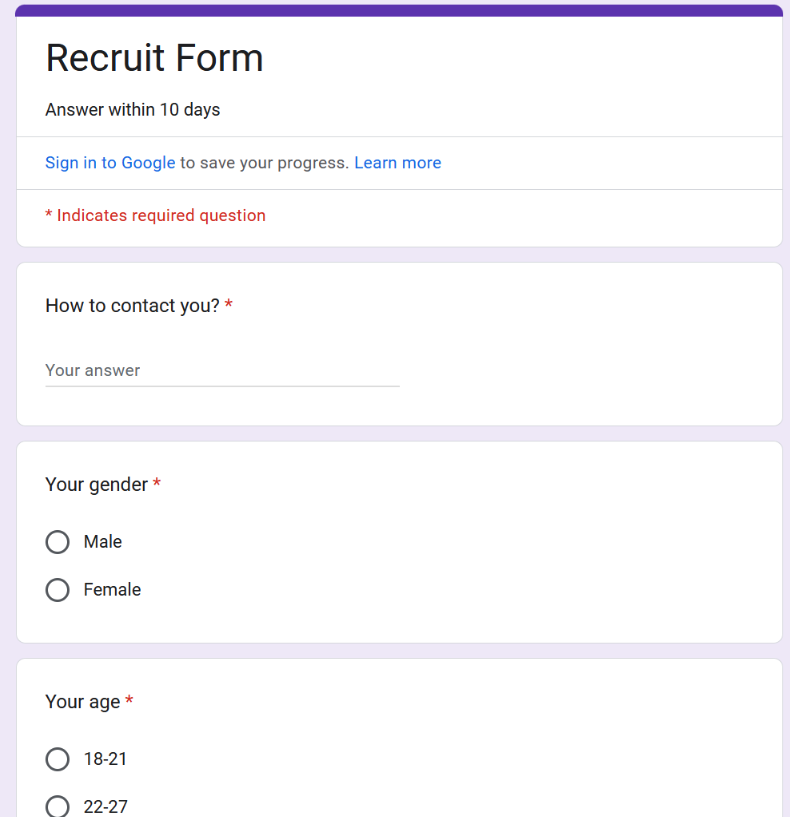790x817 pixels.
Task: Click the Sign in to Google link
Action: coord(110,163)
